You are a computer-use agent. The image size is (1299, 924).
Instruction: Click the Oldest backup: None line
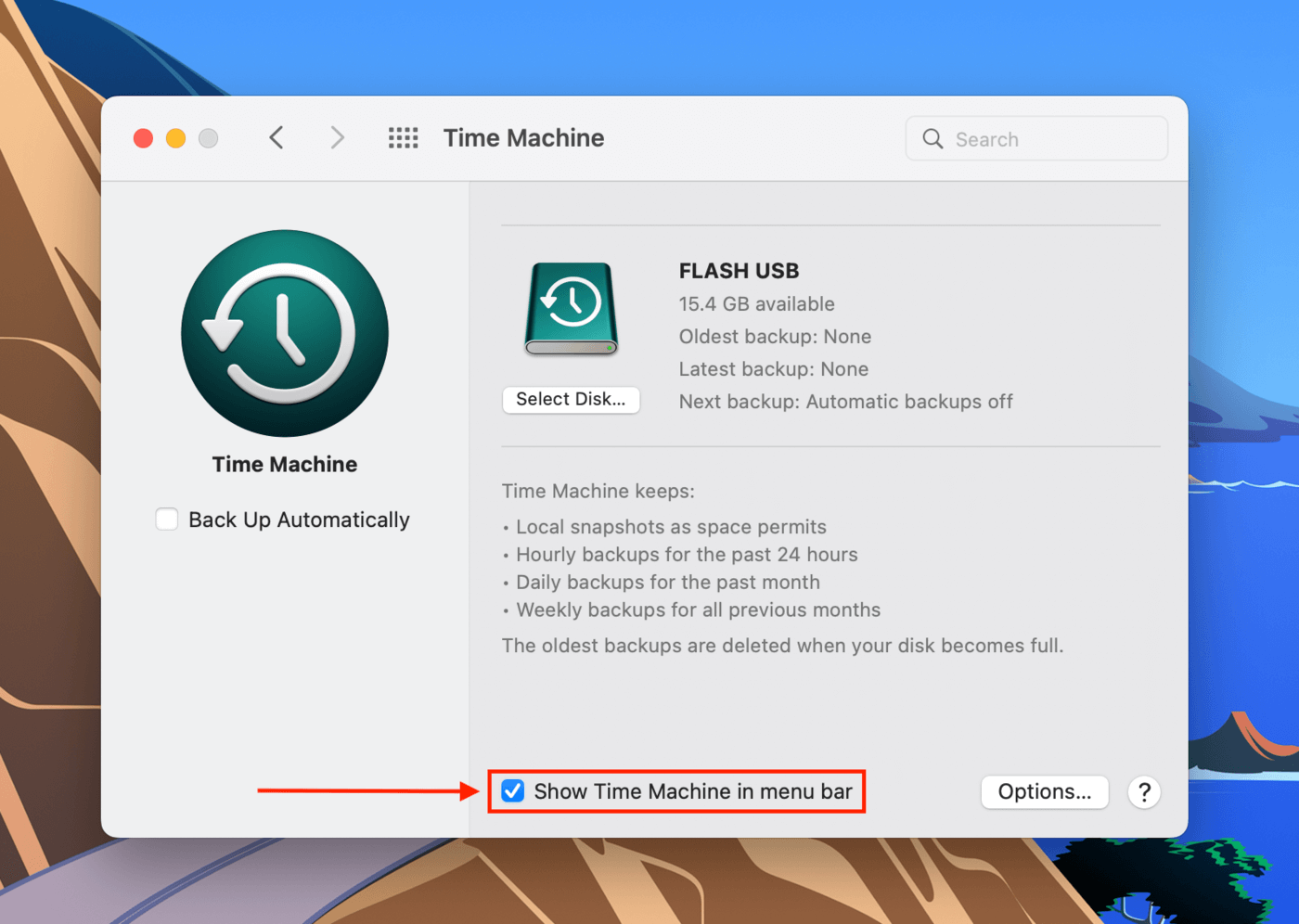tap(775, 337)
